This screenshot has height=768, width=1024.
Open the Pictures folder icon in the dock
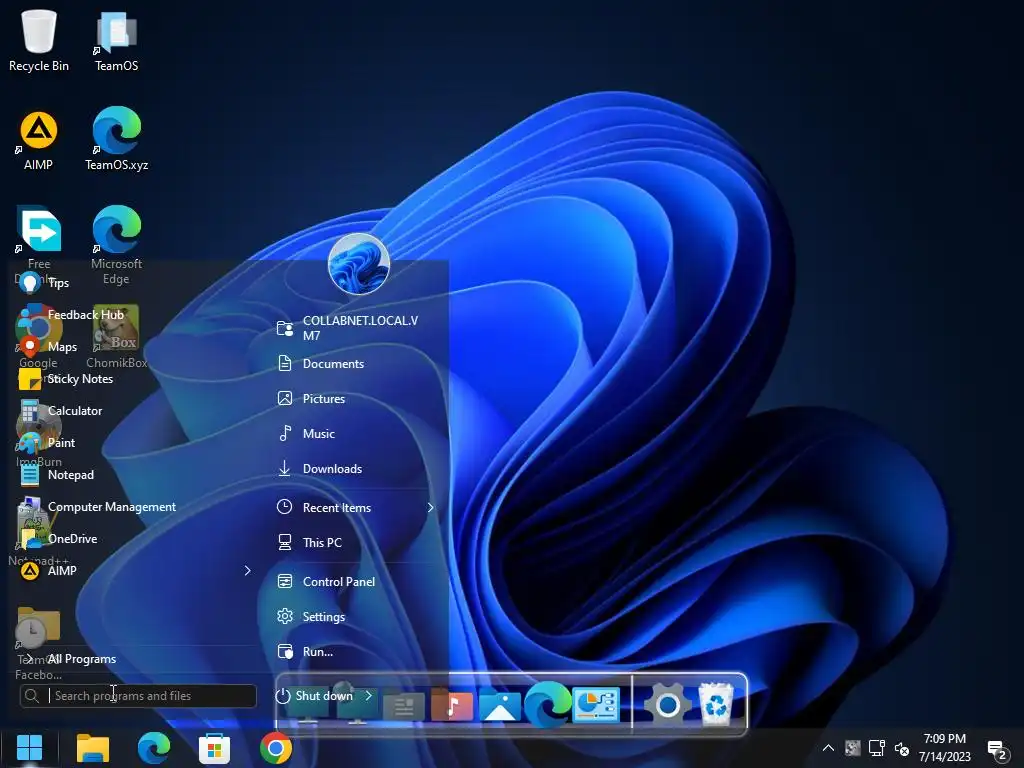pyautogui.click(x=500, y=705)
